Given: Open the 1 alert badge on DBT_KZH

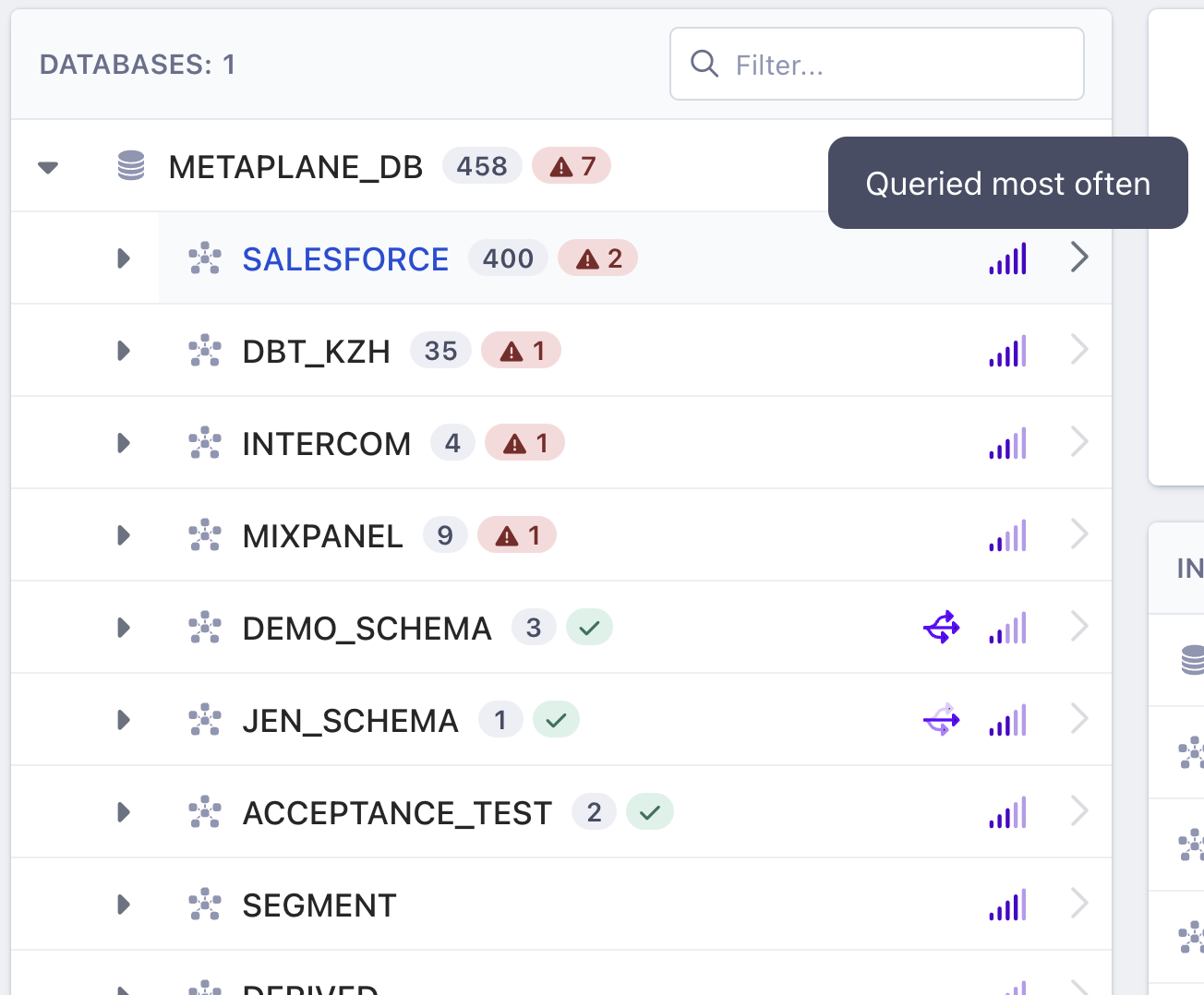Looking at the screenshot, I should point(522,351).
